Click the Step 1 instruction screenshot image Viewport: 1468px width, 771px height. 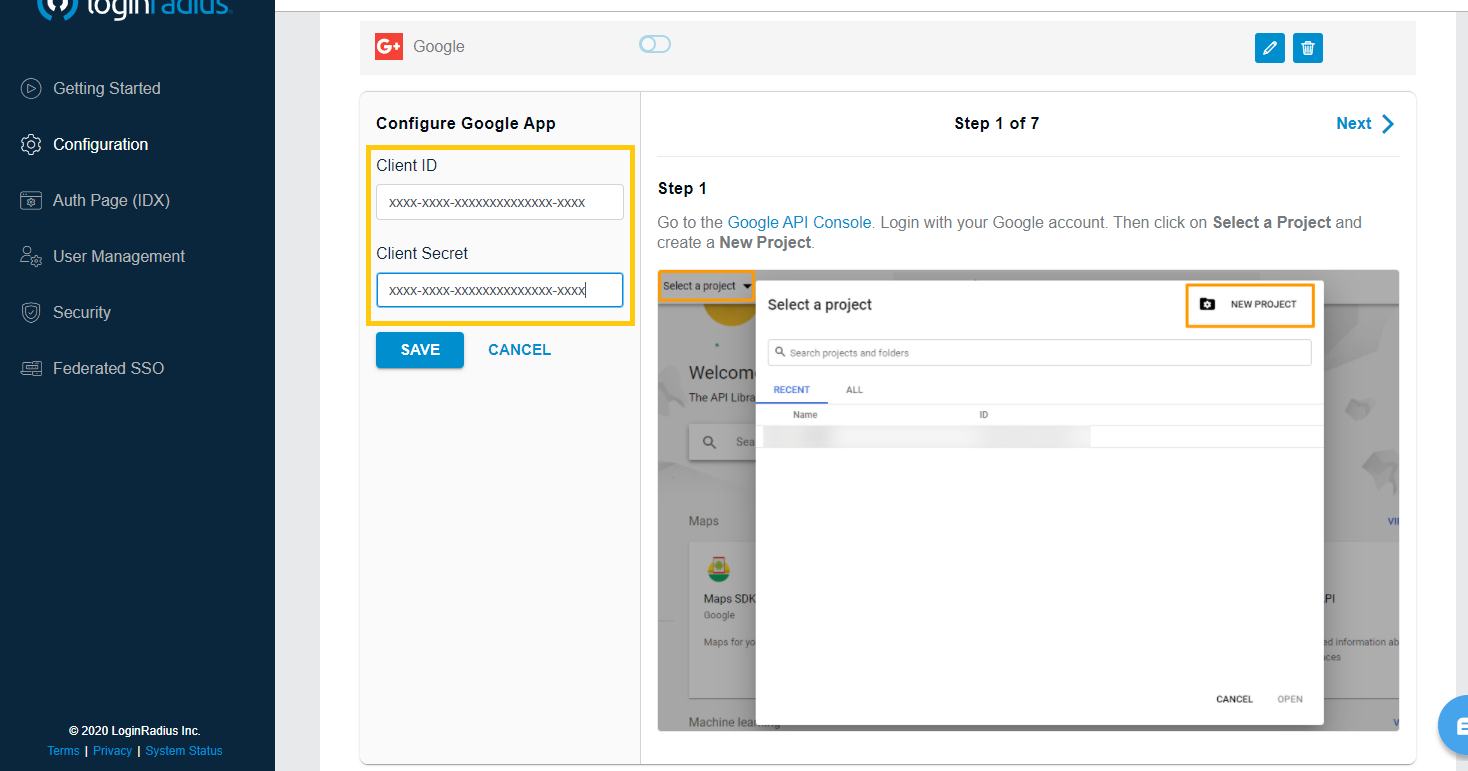coord(1027,500)
